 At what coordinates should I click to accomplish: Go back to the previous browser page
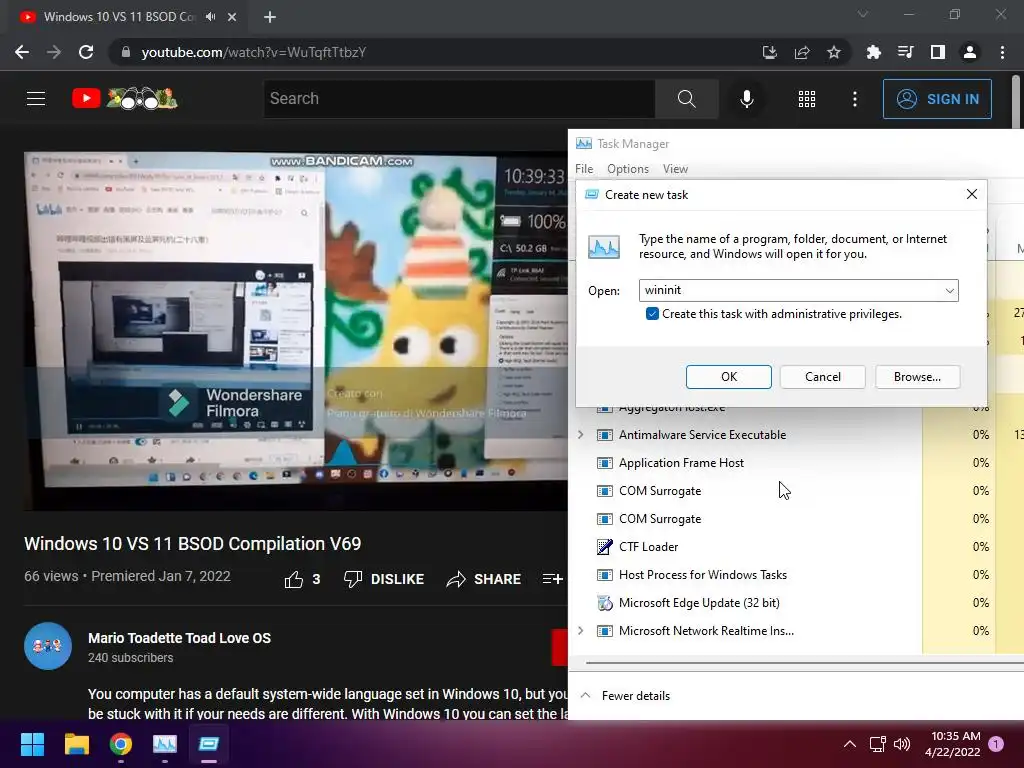point(22,52)
